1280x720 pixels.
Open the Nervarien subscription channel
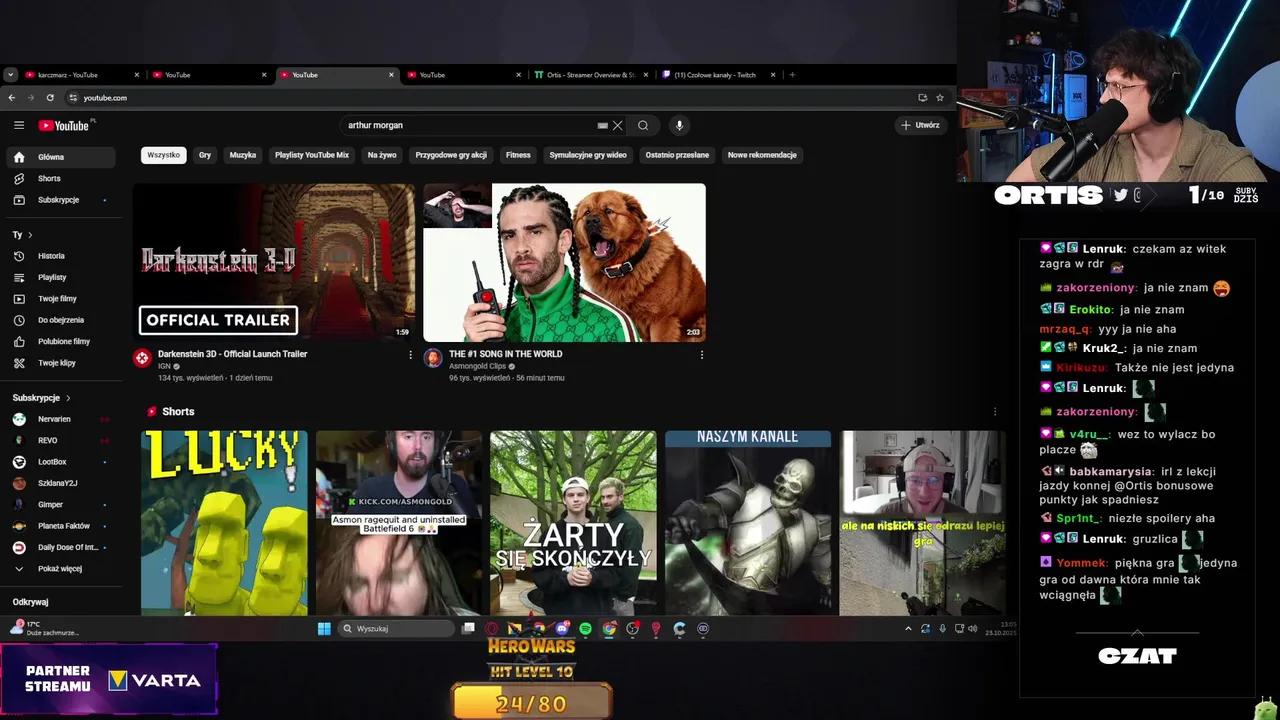pyautogui.click(x=60, y=419)
